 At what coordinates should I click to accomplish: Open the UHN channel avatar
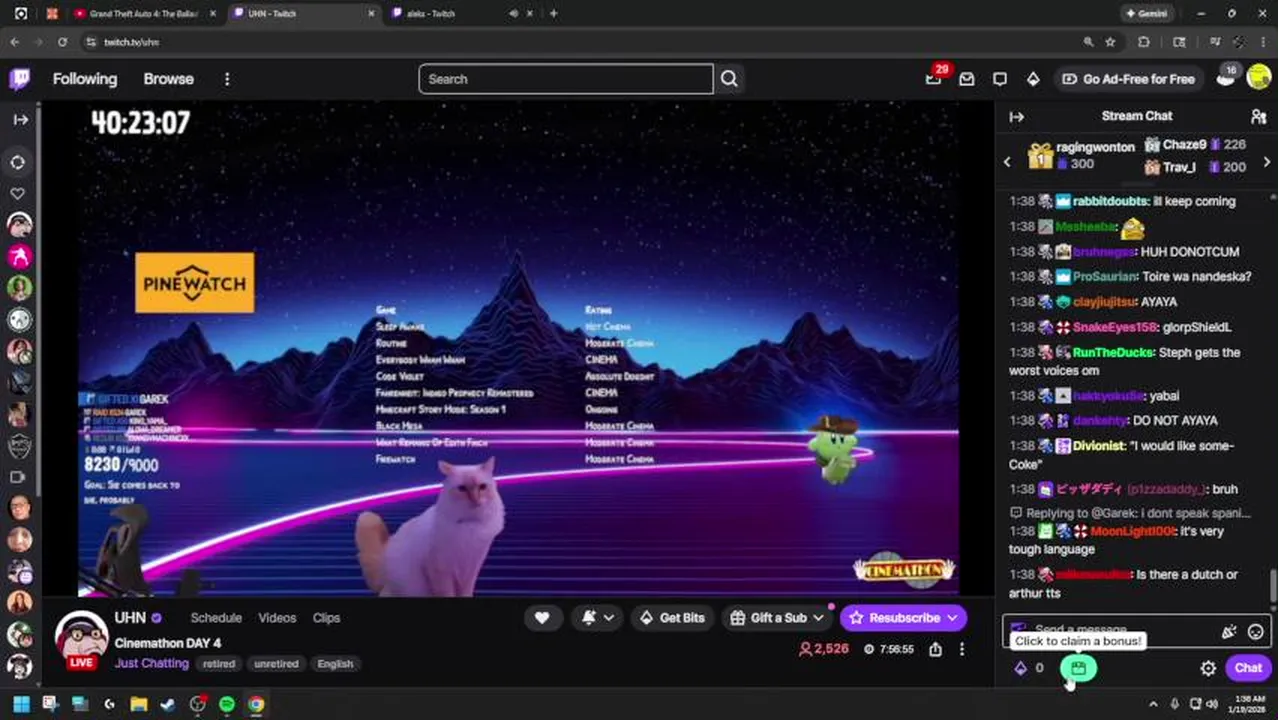81,637
